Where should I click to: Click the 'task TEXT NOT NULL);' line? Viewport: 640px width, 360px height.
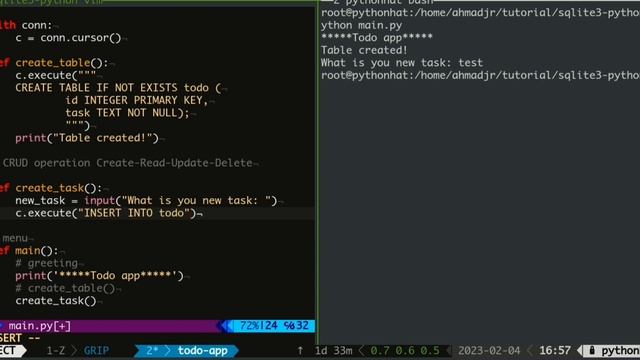[x=127, y=113]
